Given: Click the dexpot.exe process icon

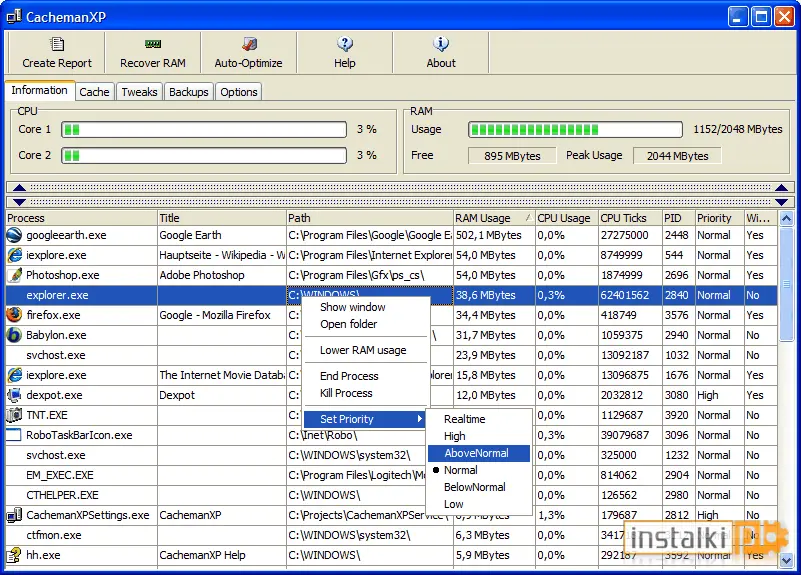Looking at the screenshot, I should pos(14,395).
